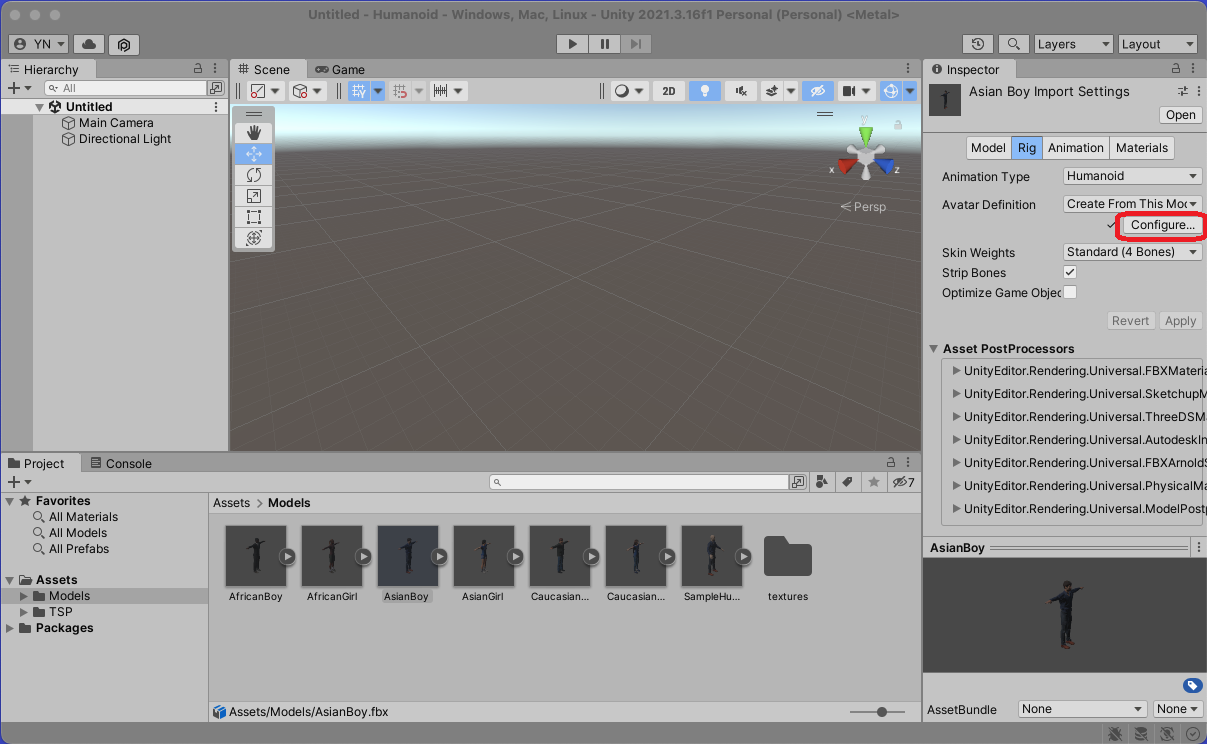1207x744 pixels.
Task: Open the undo history icon
Action: pyautogui.click(x=977, y=44)
